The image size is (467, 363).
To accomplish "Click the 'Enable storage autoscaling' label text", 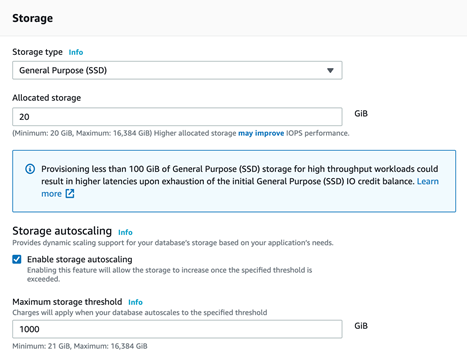I will [80, 259].
